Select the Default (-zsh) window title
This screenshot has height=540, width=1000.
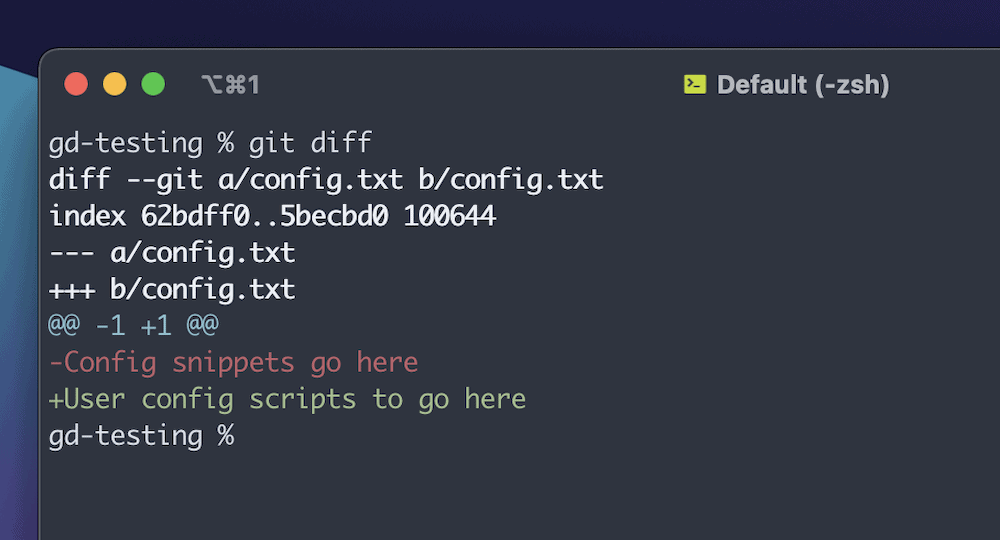(x=803, y=85)
